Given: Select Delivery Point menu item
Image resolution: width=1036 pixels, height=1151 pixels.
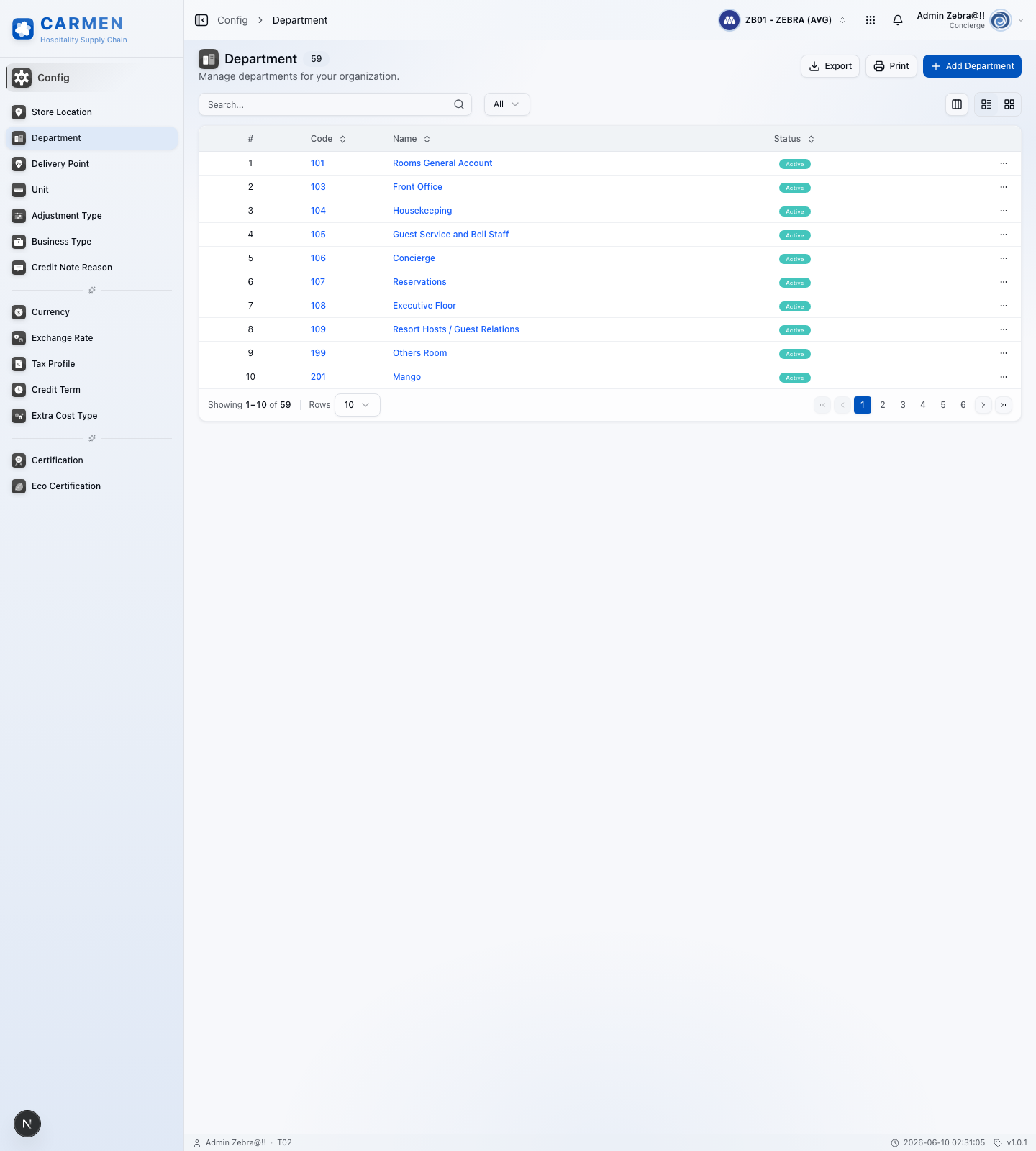Looking at the screenshot, I should pyautogui.click(x=92, y=164).
